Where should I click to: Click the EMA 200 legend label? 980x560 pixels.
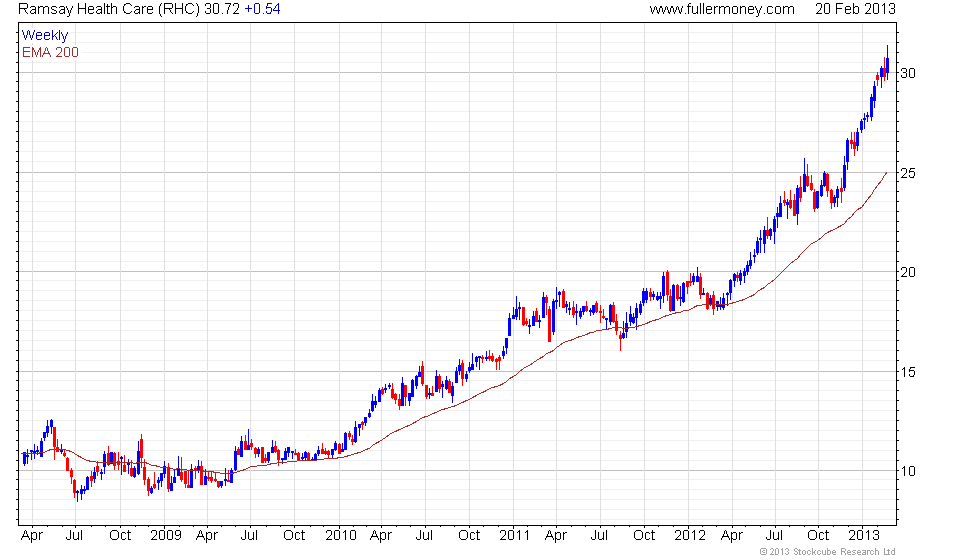click(x=51, y=52)
